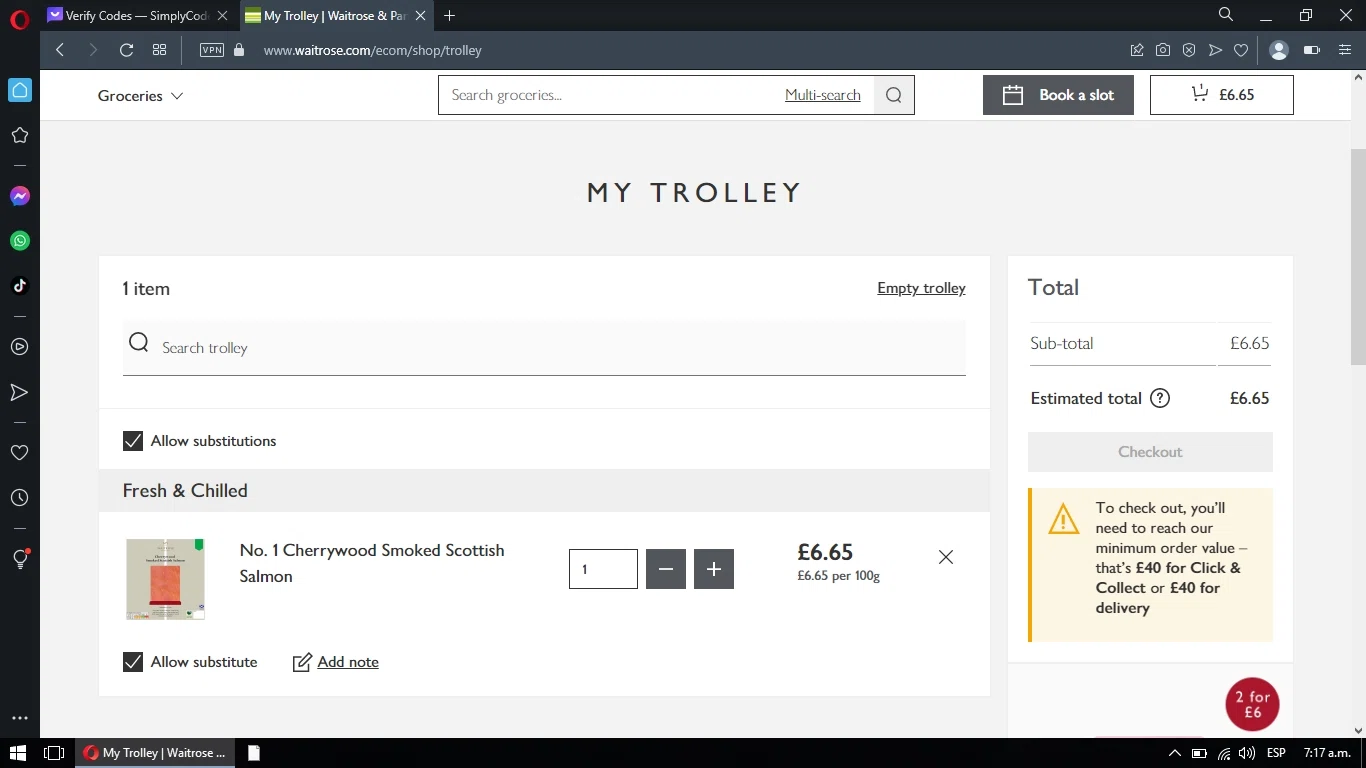Take a snapshot with camera icon

tap(1163, 50)
